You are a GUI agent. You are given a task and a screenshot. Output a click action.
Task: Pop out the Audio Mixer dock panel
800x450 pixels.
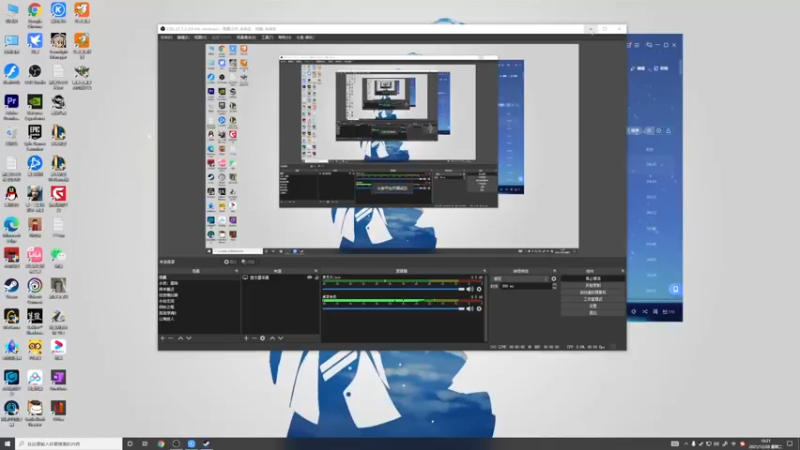pos(484,271)
